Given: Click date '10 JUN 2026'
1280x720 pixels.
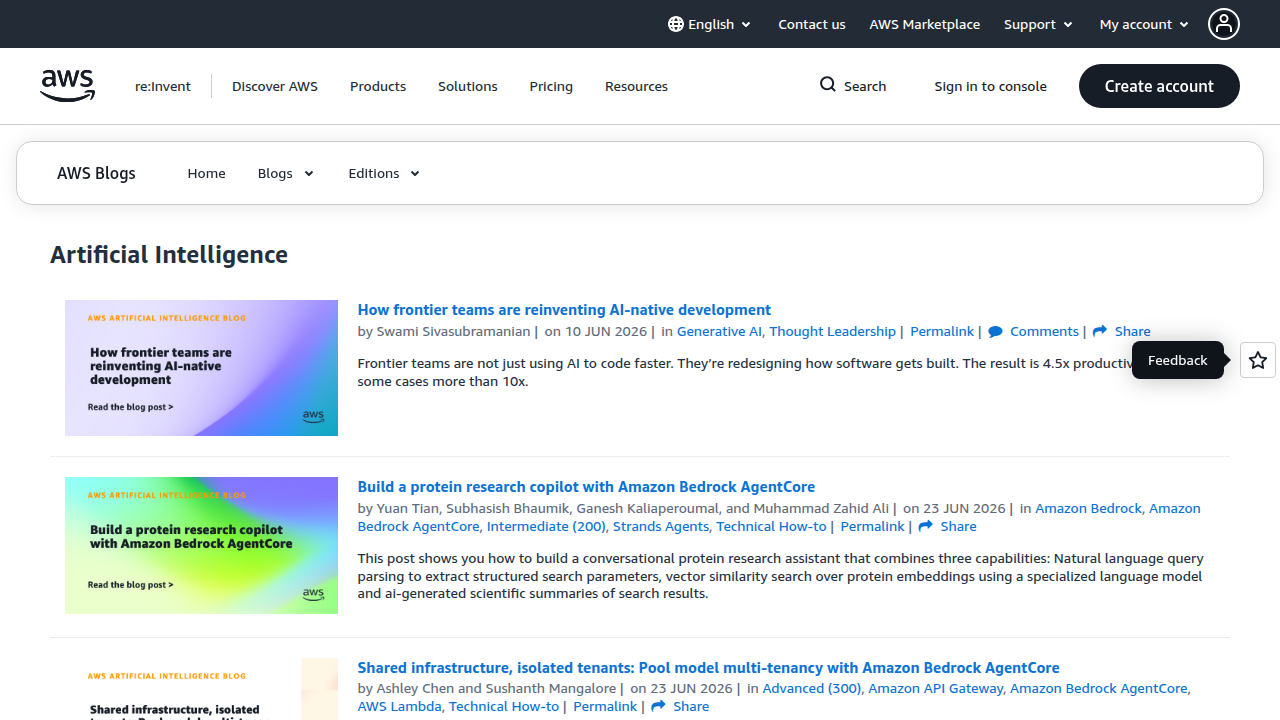Looking at the screenshot, I should pos(606,331).
